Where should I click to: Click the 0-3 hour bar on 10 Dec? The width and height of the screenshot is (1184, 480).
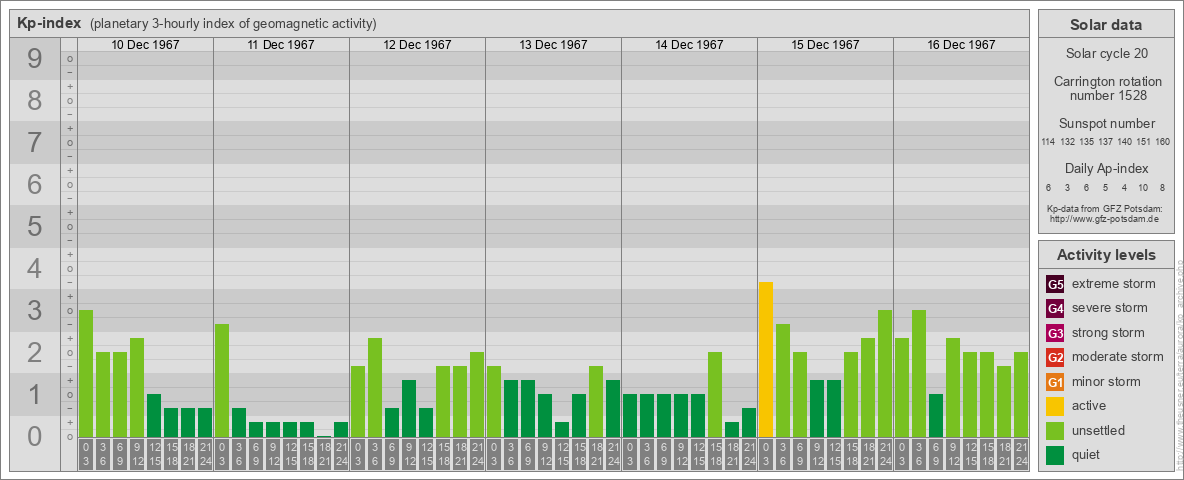pyautogui.click(x=86, y=373)
